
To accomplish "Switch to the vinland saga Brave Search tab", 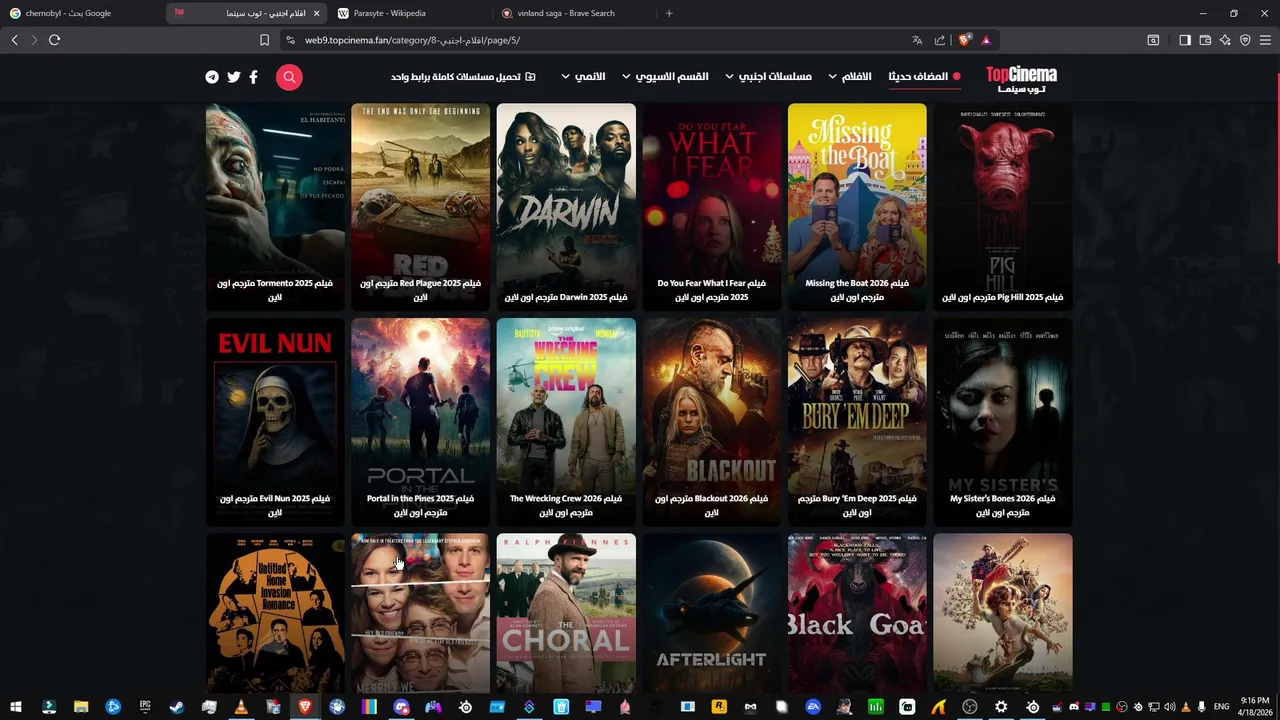I will click(x=573, y=13).
